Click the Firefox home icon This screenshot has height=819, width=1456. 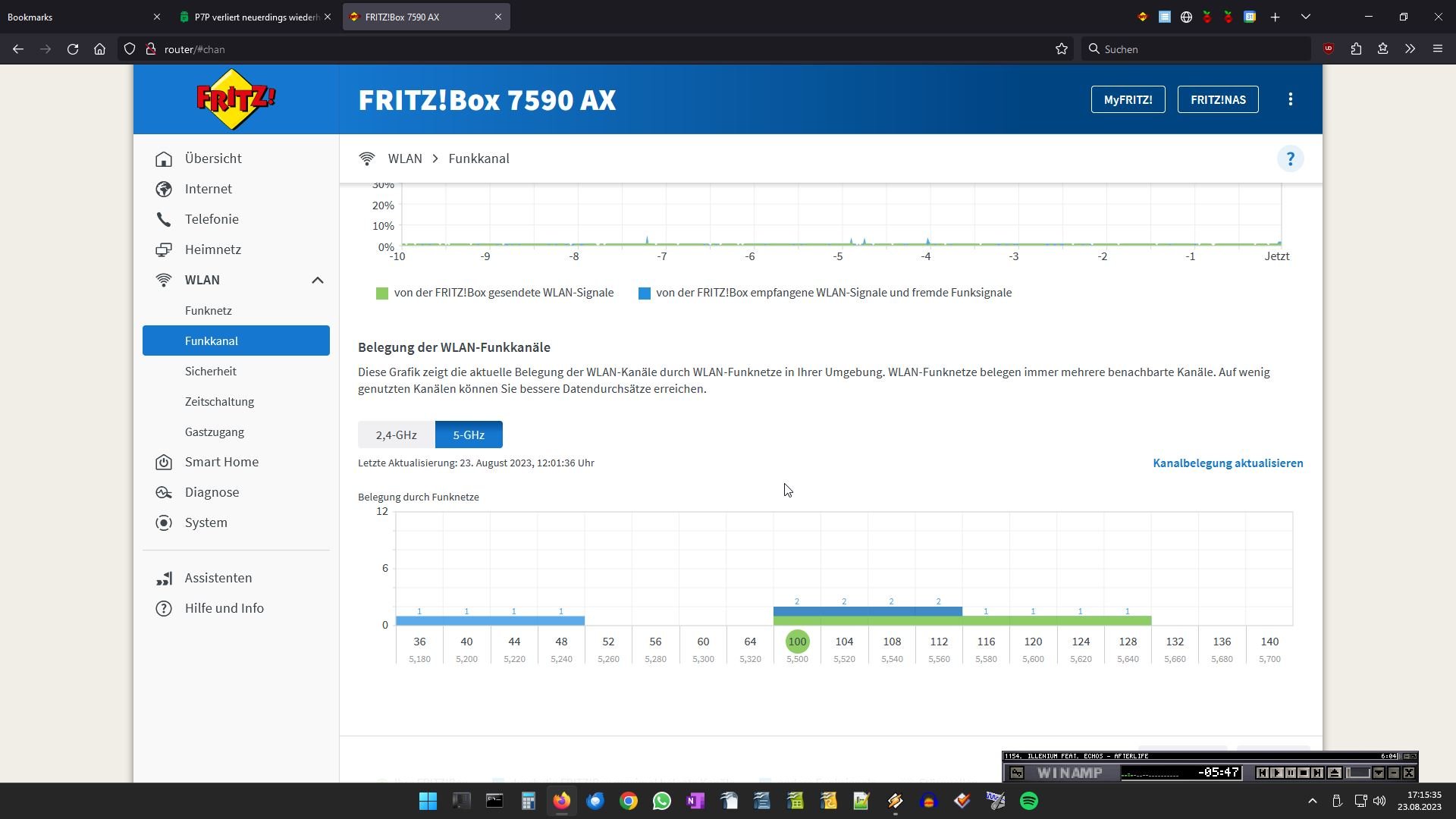pyautogui.click(x=99, y=49)
